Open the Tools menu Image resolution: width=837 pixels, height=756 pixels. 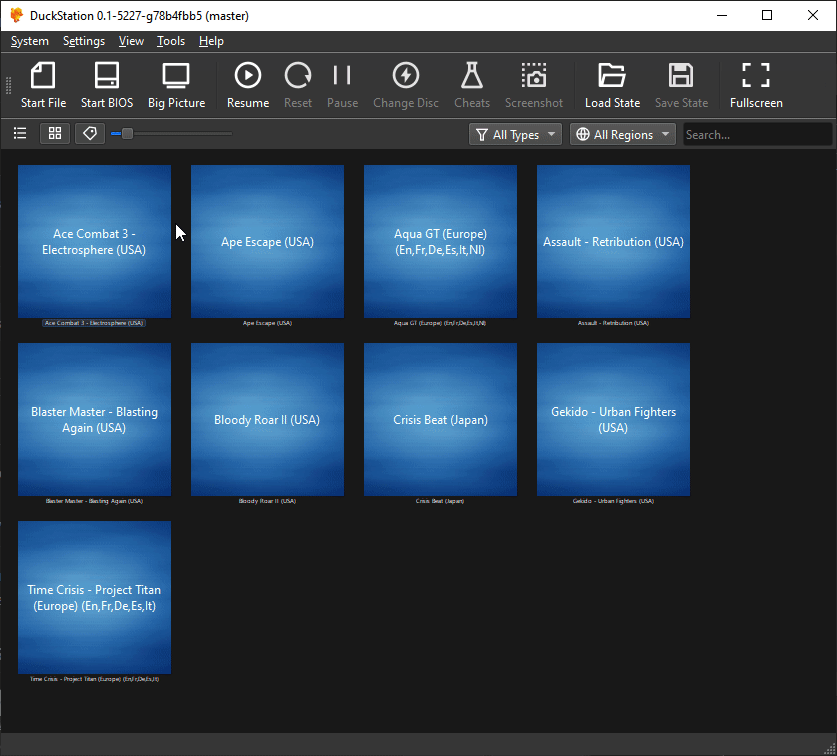coord(171,41)
